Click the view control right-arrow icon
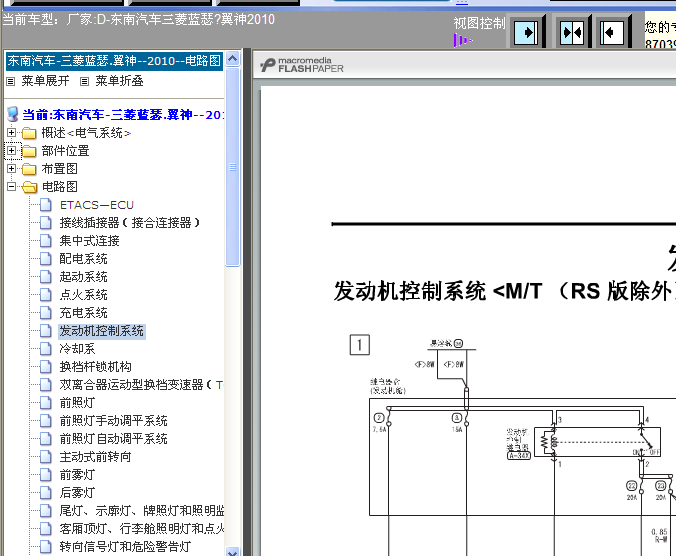This screenshot has height=556, width=676. coord(526,32)
